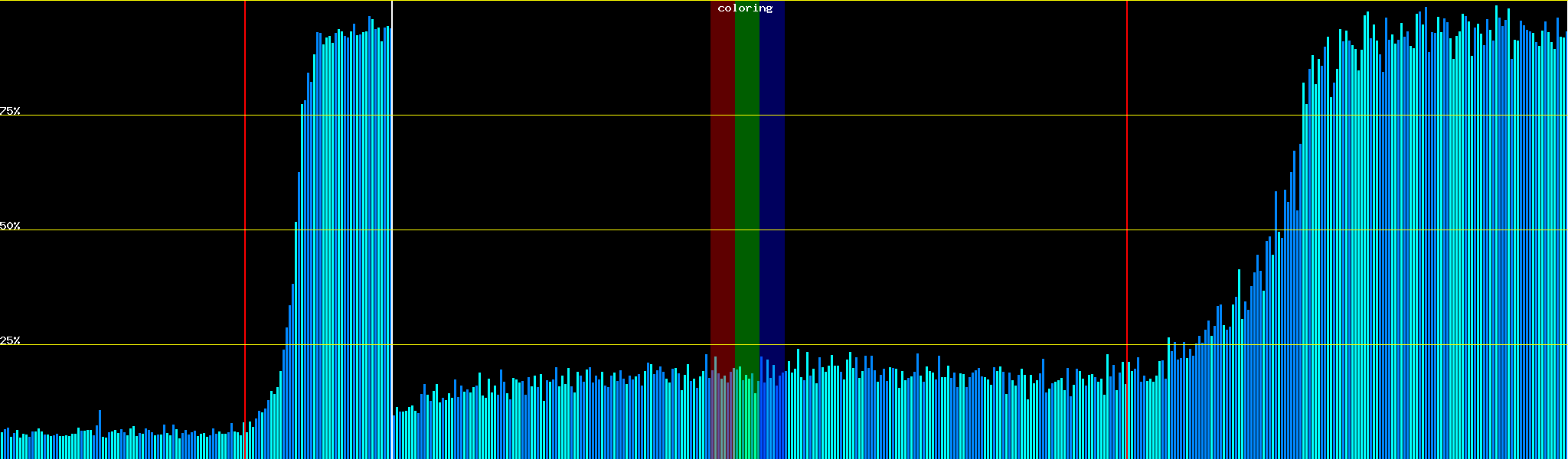Viewport: 1568px width, 459px height.
Task: Click the "coloring" label at the top
Action: coord(745,8)
